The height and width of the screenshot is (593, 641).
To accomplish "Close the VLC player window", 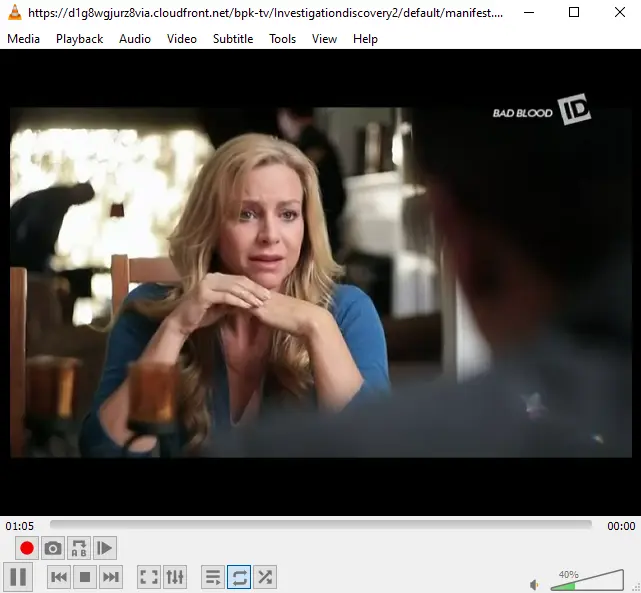I will (620, 13).
